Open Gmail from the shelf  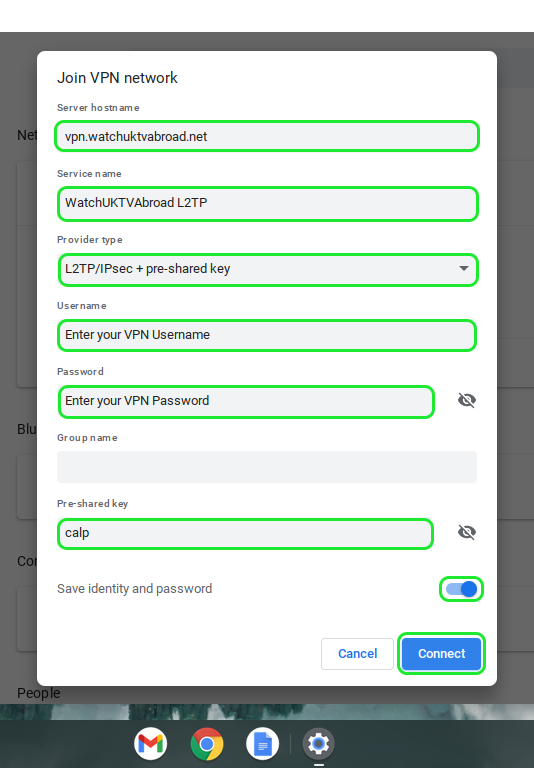pyautogui.click(x=150, y=744)
